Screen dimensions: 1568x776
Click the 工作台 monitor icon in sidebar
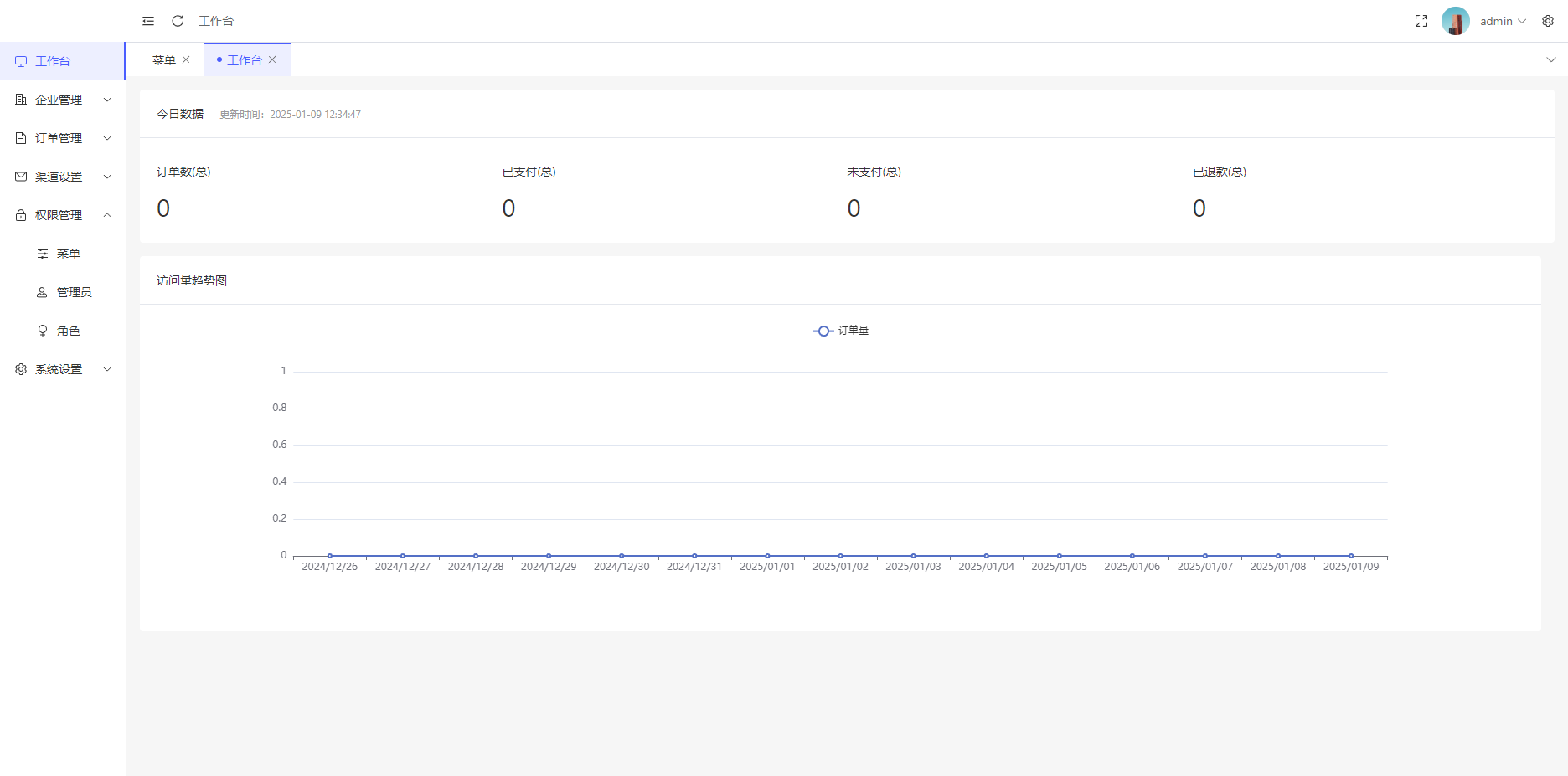click(x=21, y=61)
